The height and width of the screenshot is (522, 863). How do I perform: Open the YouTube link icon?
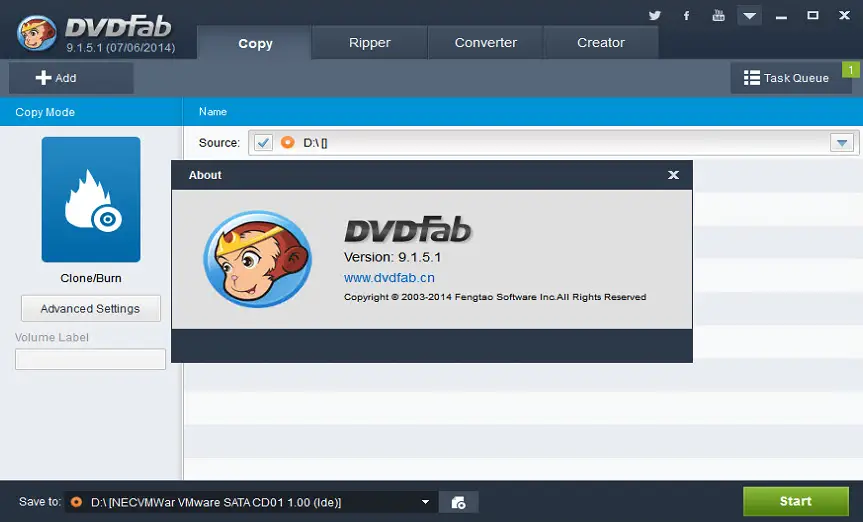(x=718, y=15)
